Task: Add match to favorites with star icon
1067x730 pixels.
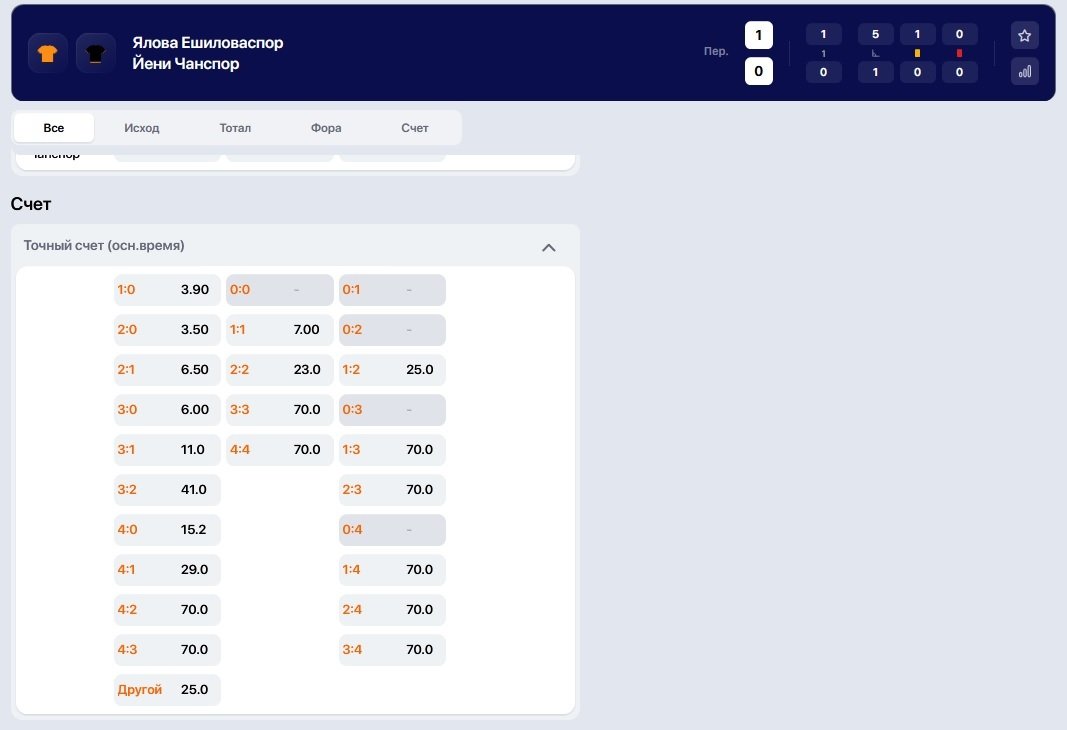Action: (1024, 36)
